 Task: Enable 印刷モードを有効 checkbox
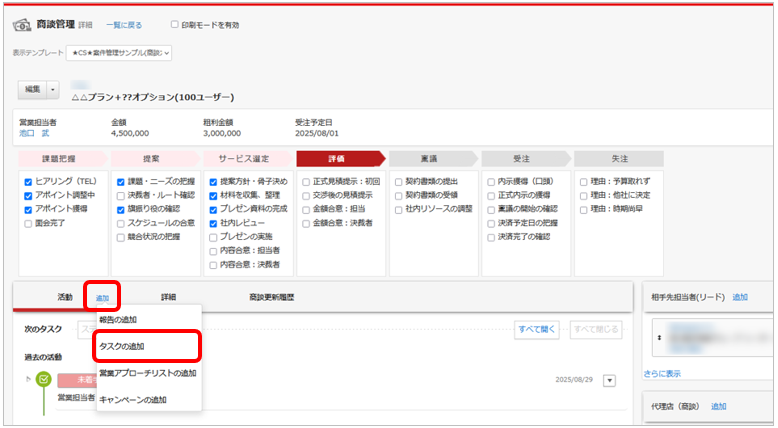pos(175,25)
